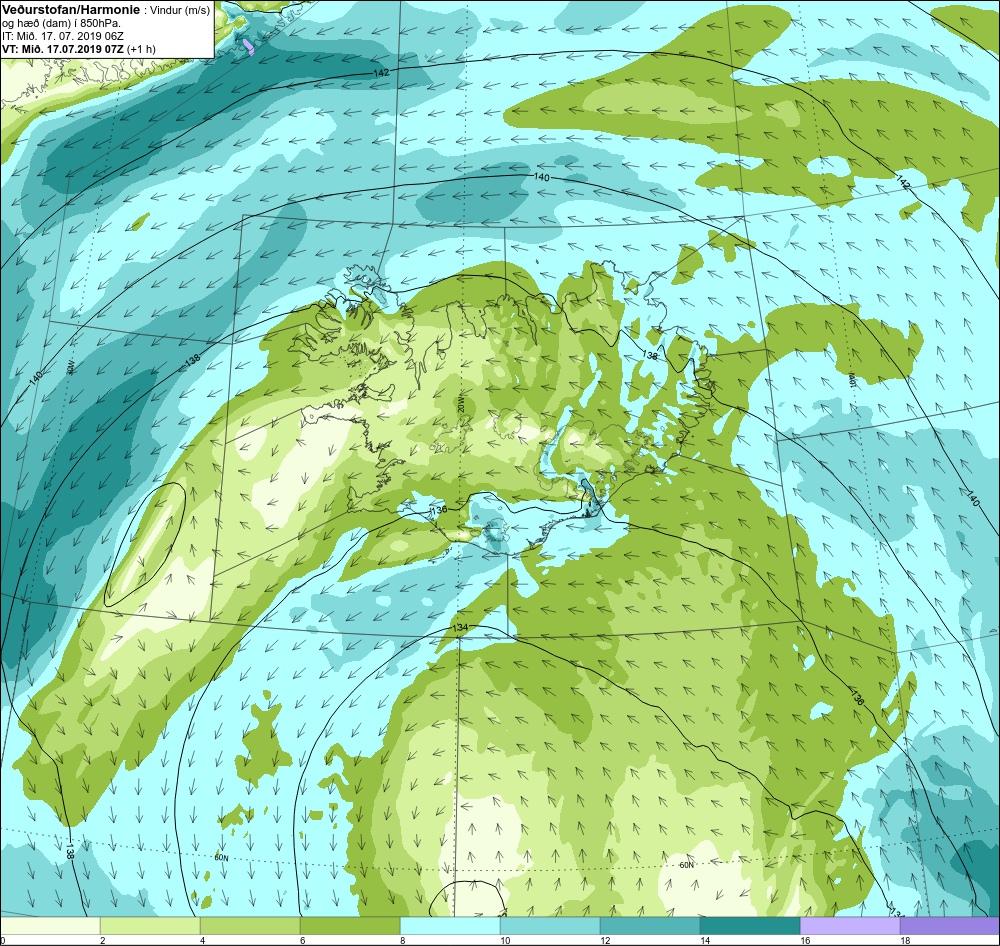Click the title line 'Veðurstofan/Harmonie : Vindur (m/s)'
This screenshot has height=946, width=1000.
[x=106, y=11]
